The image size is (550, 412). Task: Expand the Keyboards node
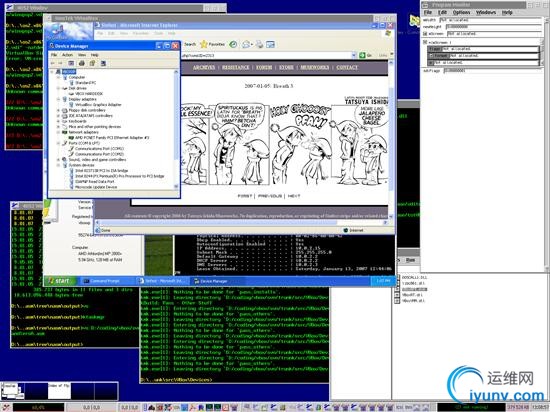(x=58, y=121)
